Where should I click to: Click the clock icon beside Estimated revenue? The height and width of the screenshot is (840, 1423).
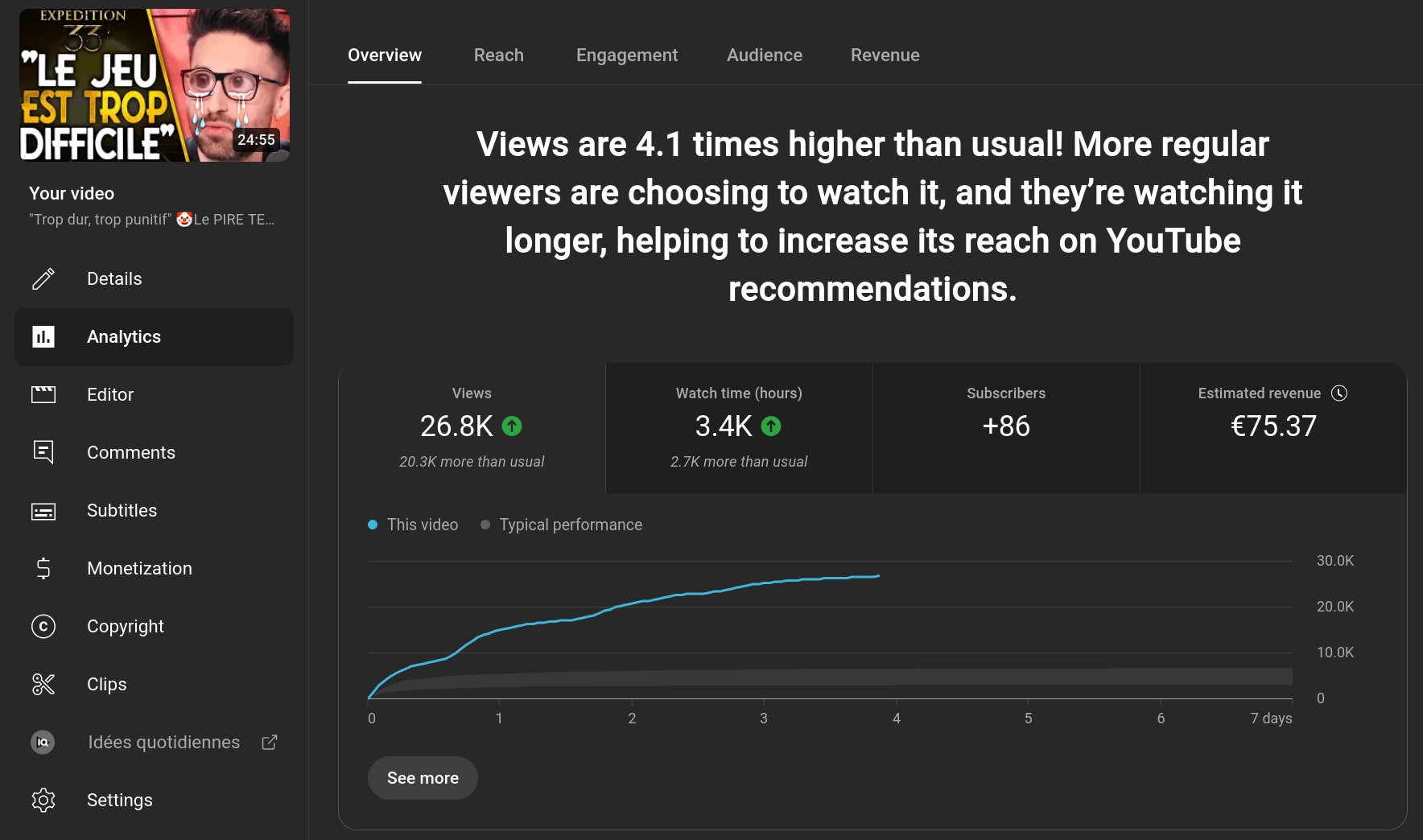tap(1339, 393)
